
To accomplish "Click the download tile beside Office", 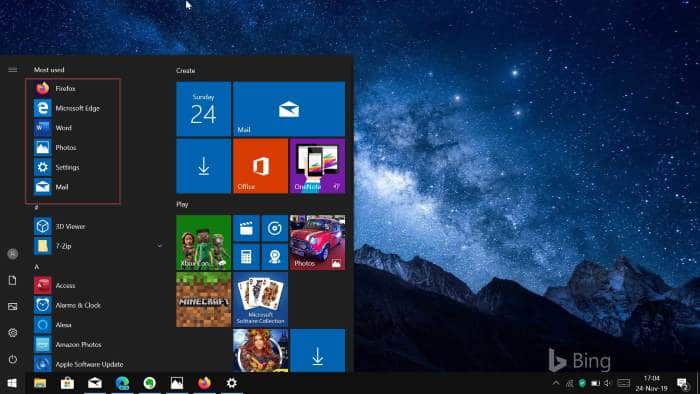I will pyautogui.click(x=204, y=166).
